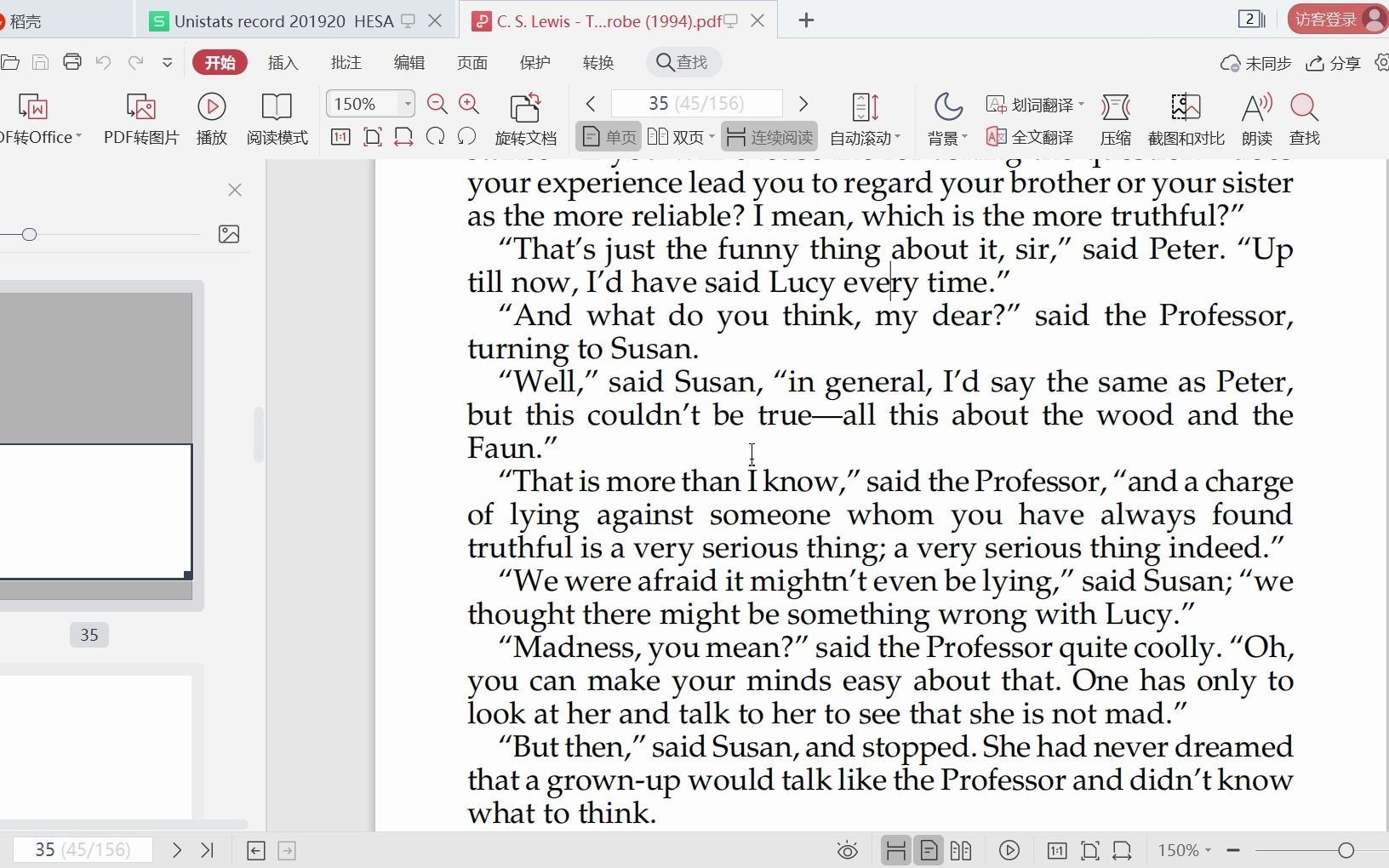Start 朗读 read aloud
The width and height of the screenshot is (1389, 868).
(x=1256, y=119)
